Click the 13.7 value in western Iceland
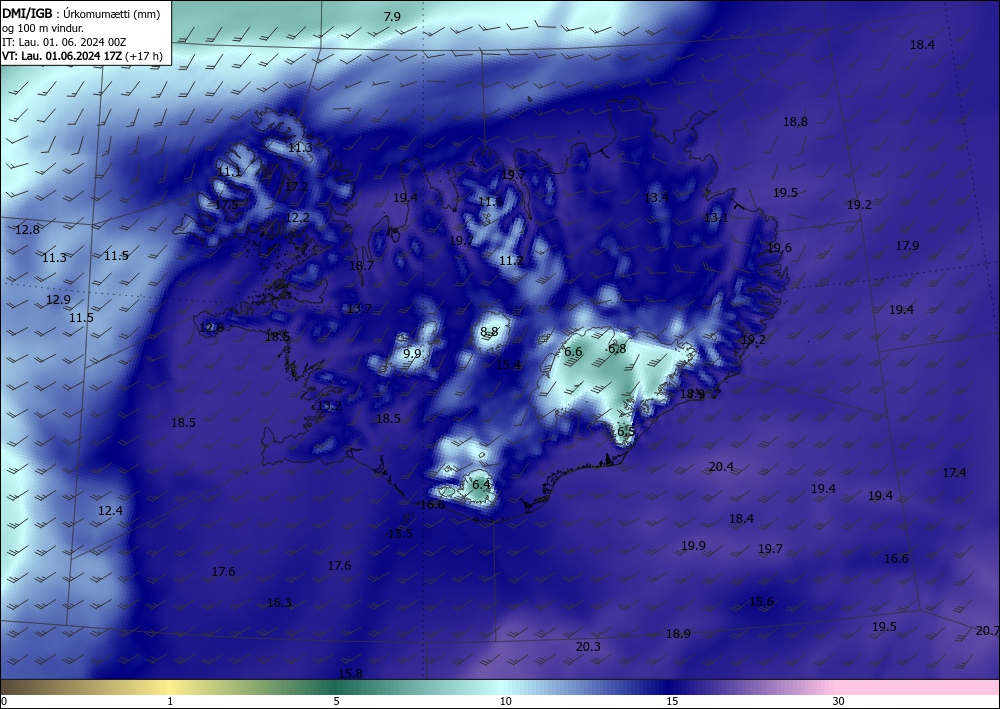This screenshot has width=1000, height=709. 359,309
